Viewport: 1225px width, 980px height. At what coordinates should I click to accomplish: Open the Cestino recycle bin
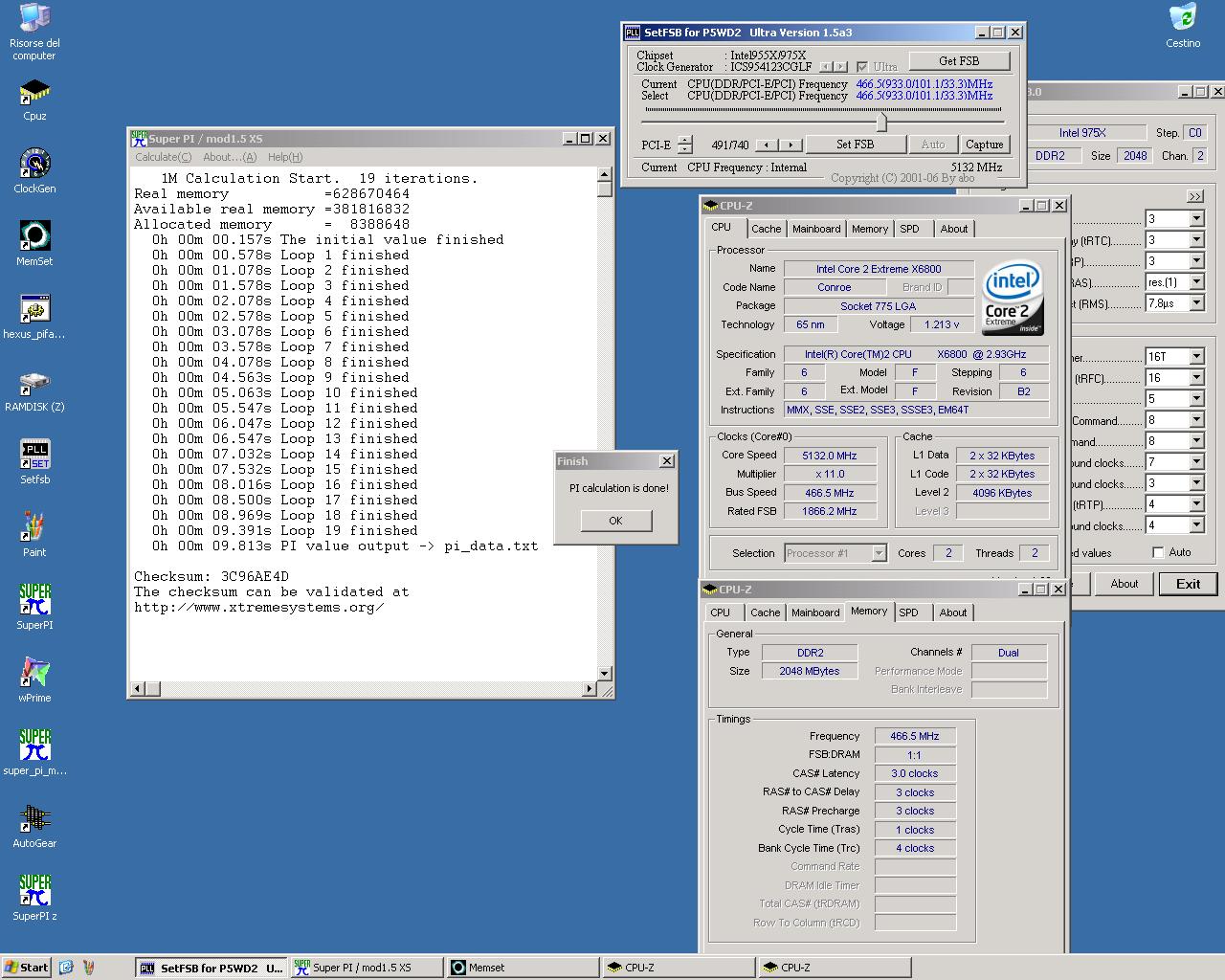pos(1183,26)
